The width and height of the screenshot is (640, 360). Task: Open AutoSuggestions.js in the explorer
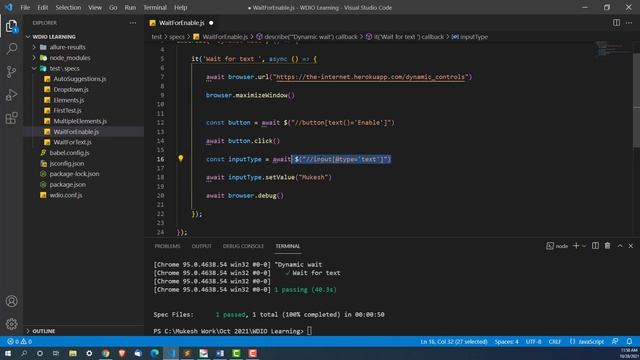click(x=80, y=79)
